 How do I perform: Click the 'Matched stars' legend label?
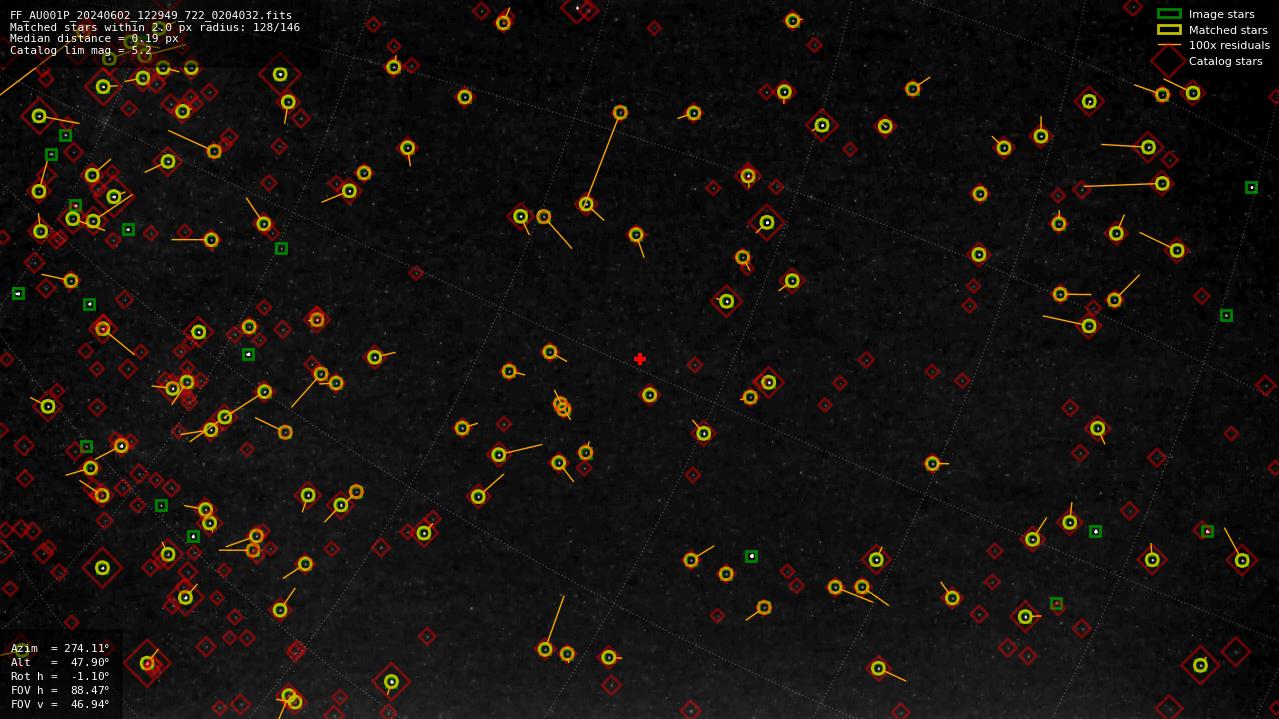coord(1228,30)
